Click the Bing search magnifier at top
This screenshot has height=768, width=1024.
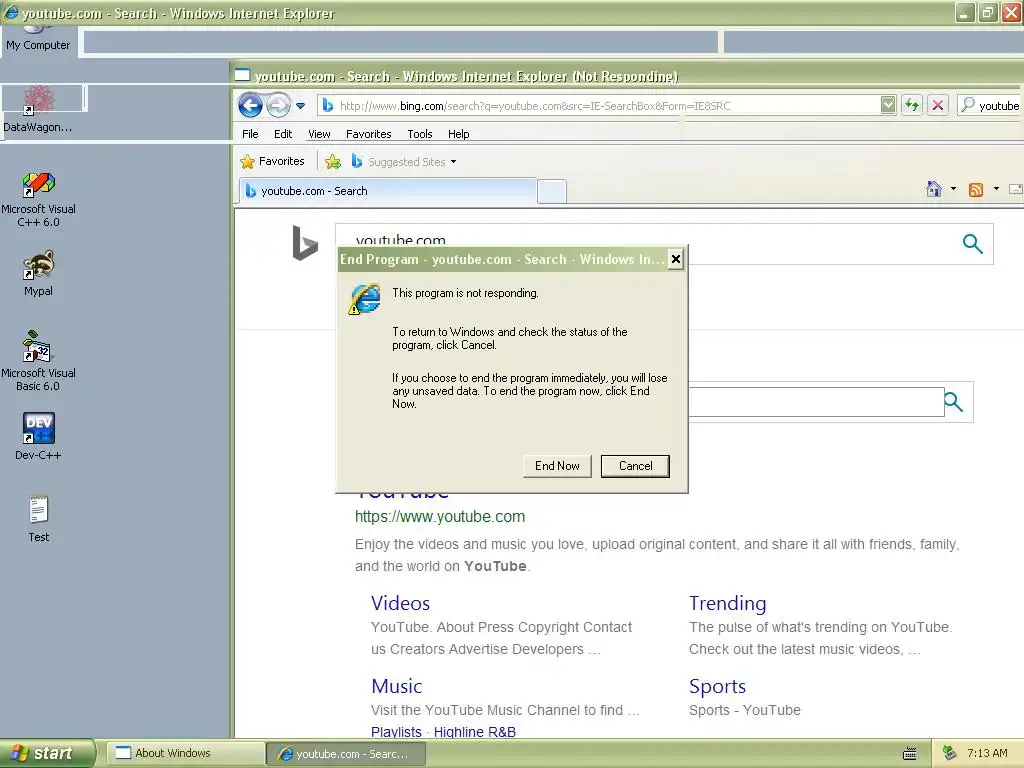click(x=972, y=244)
